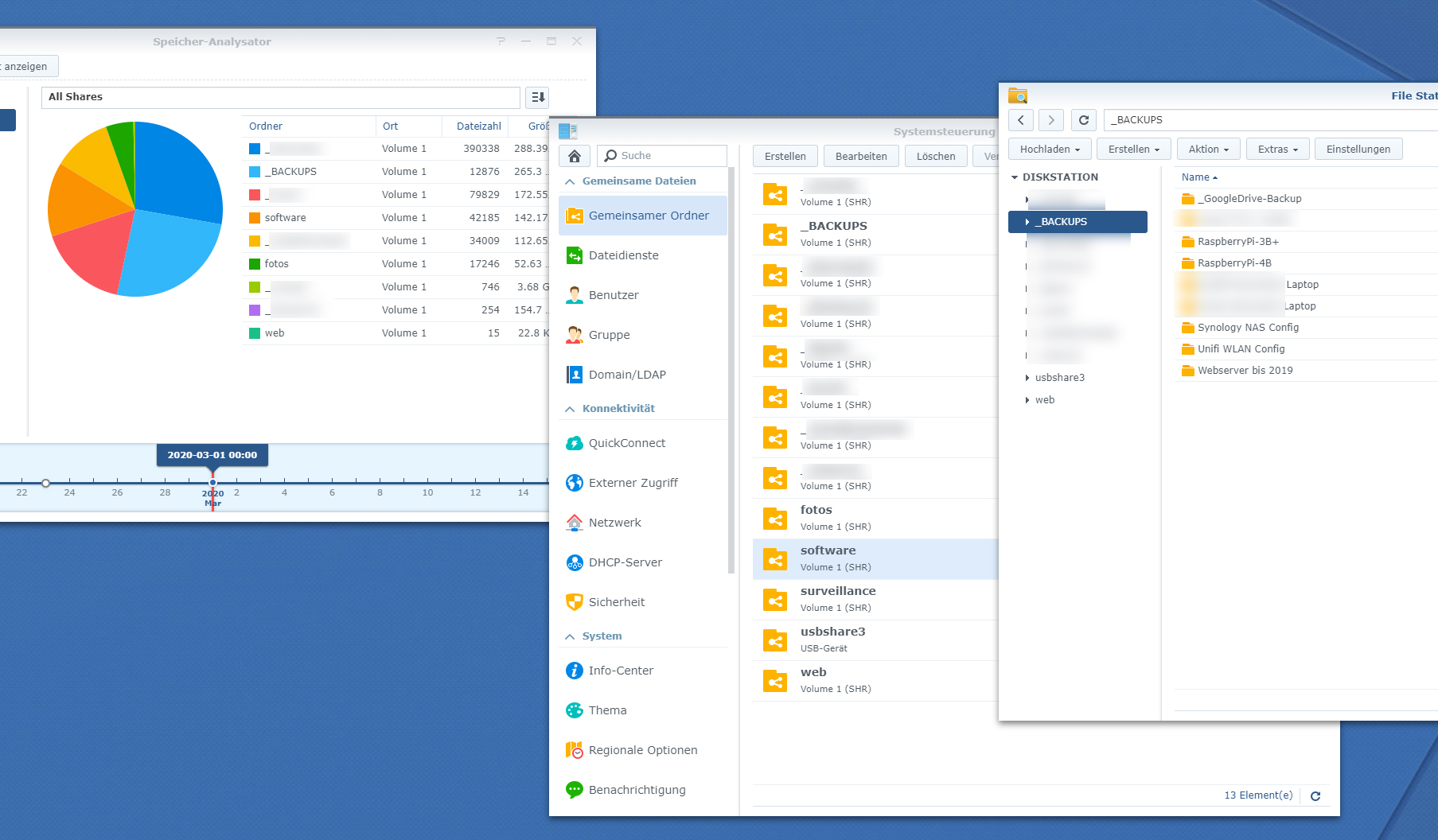1438x840 pixels.
Task: Click the All Shares field in Speicher-Analysator
Action: point(281,97)
